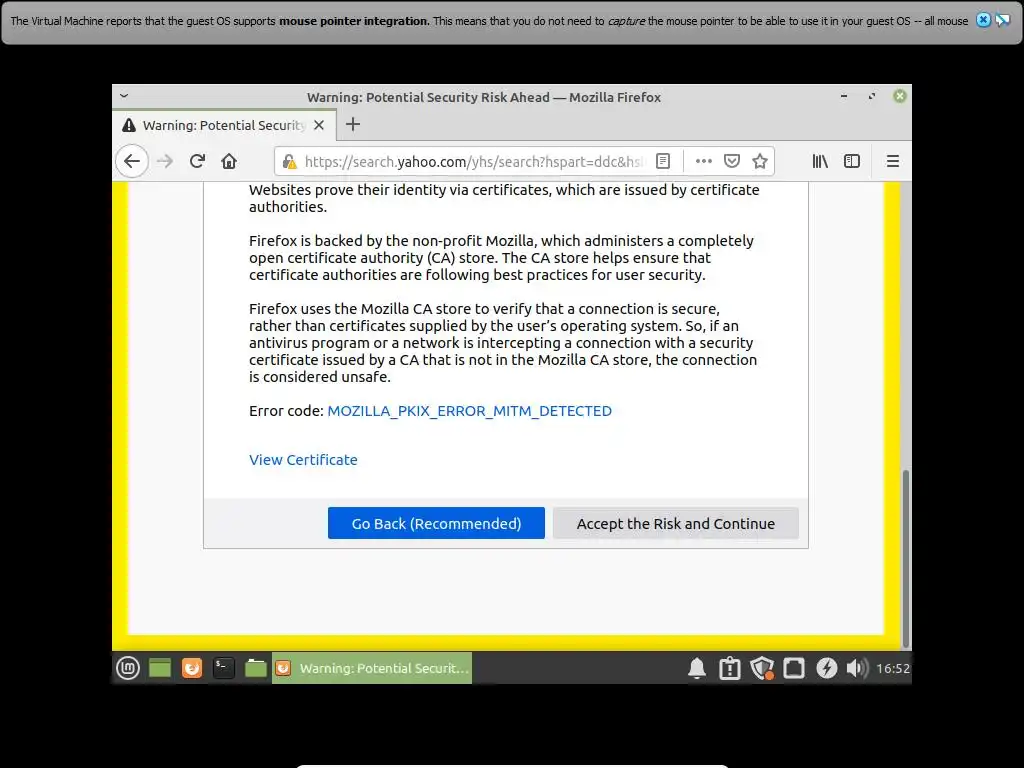Open power manager lightning tray icon
This screenshot has height=768, width=1024.
coord(826,668)
